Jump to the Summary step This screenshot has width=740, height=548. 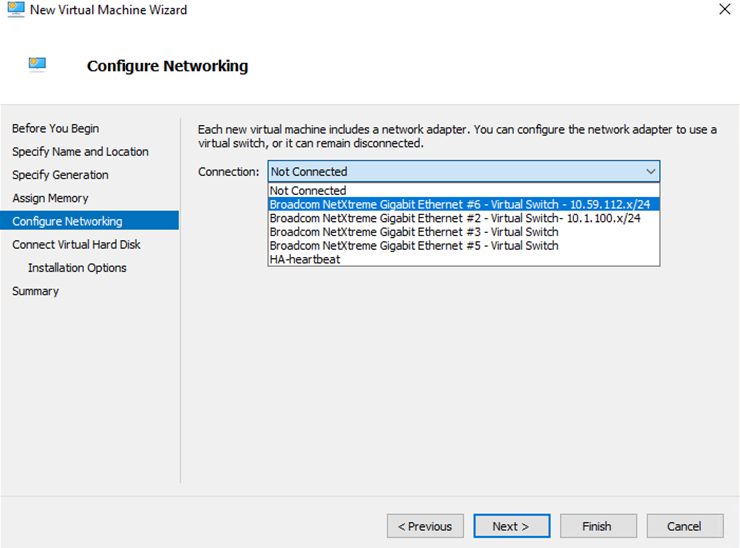point(35,291)
